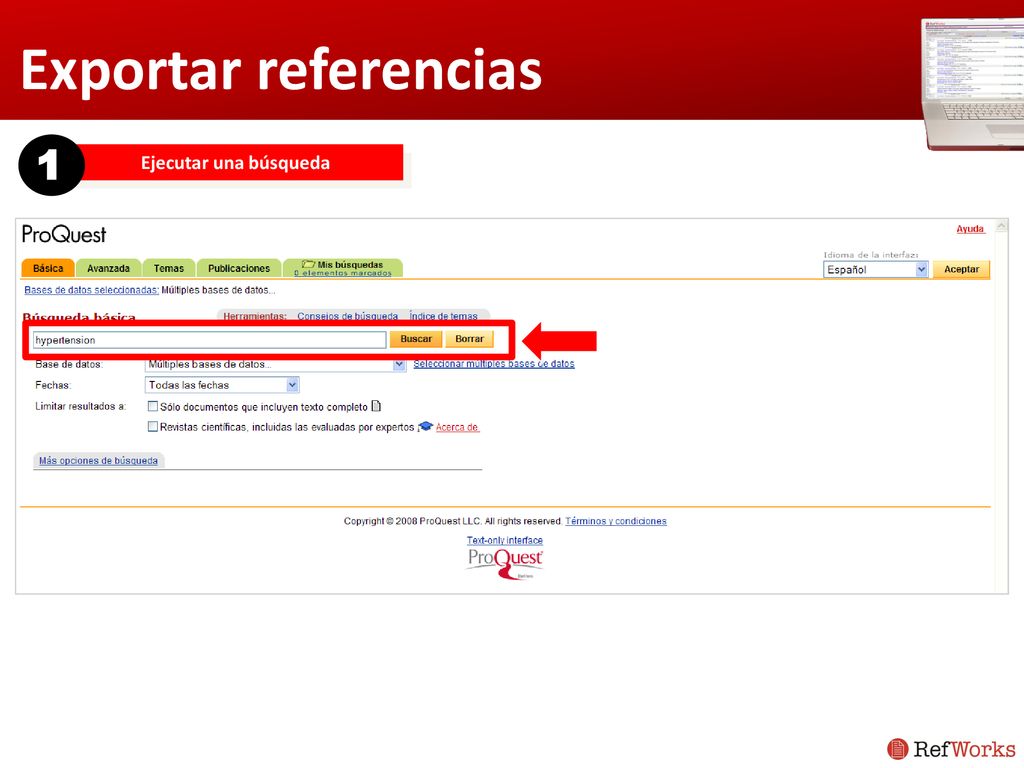
Task: Open Consejos de búsqueda link
Action: 347,316
